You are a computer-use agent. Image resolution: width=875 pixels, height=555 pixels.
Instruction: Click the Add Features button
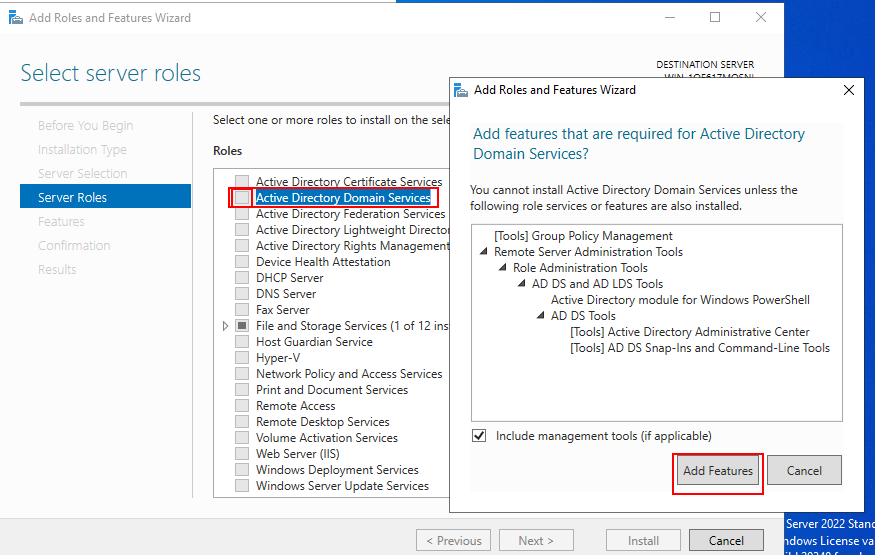[x=718, y=470]
